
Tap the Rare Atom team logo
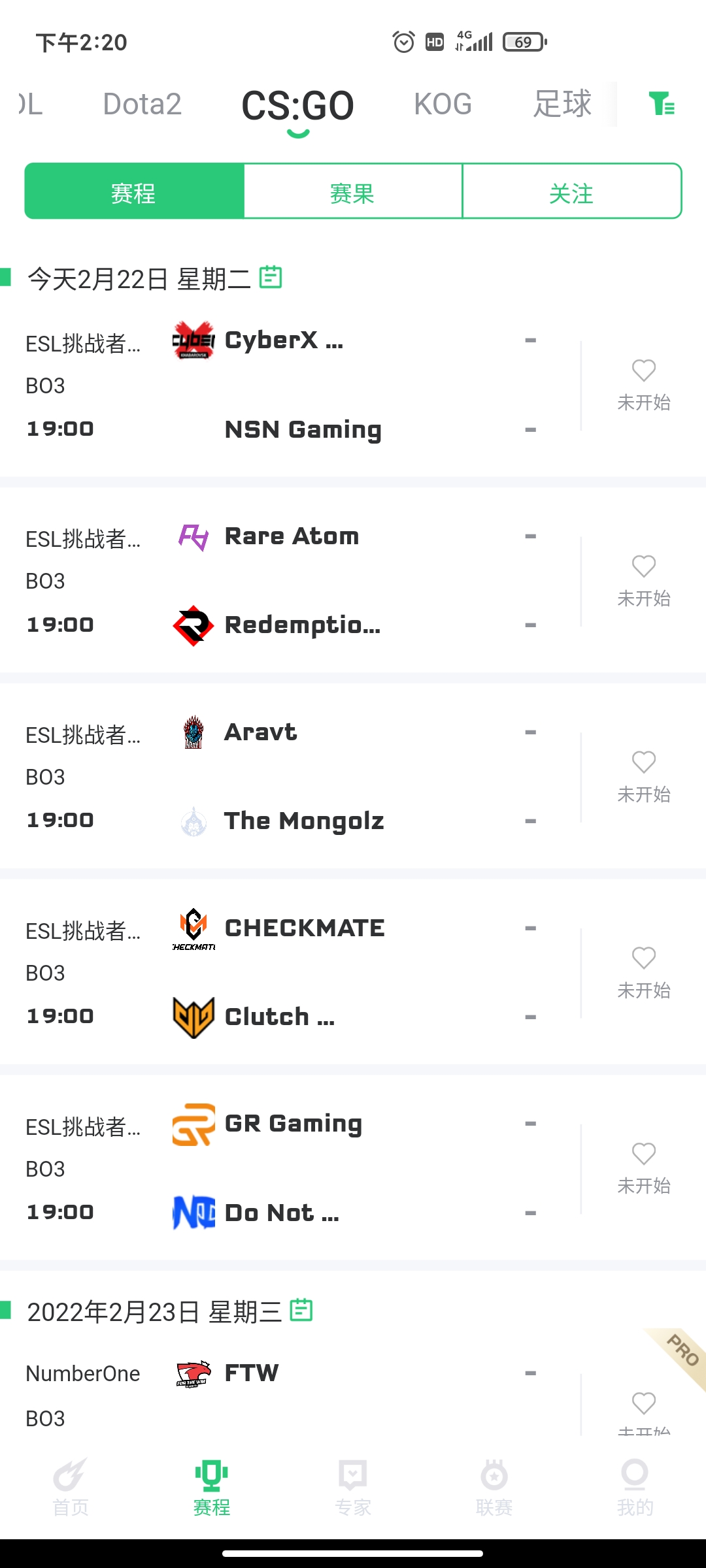193,537
